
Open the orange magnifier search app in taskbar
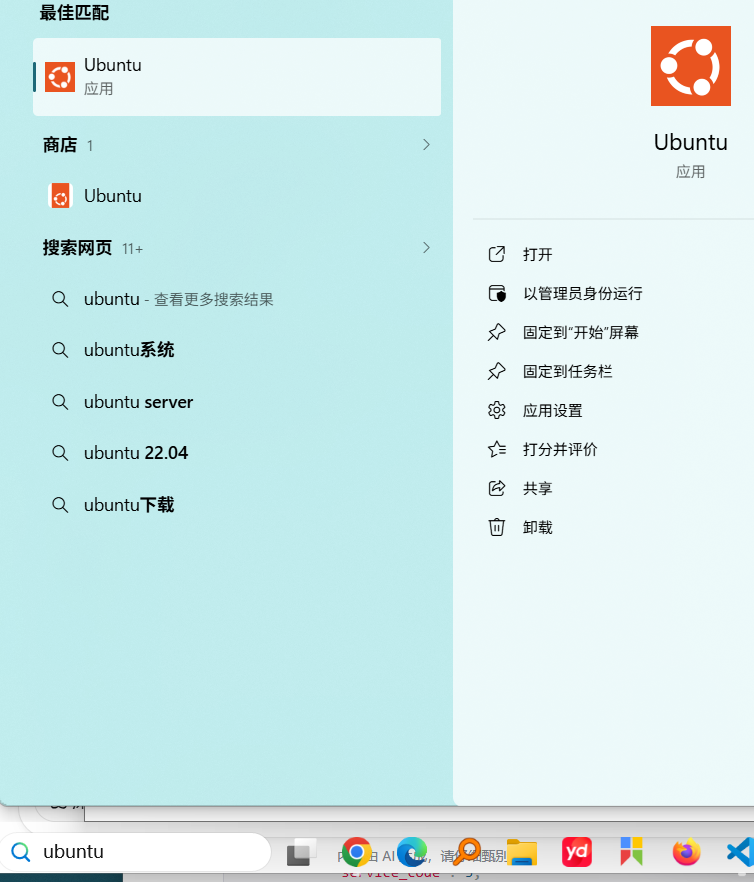(466, 852)
